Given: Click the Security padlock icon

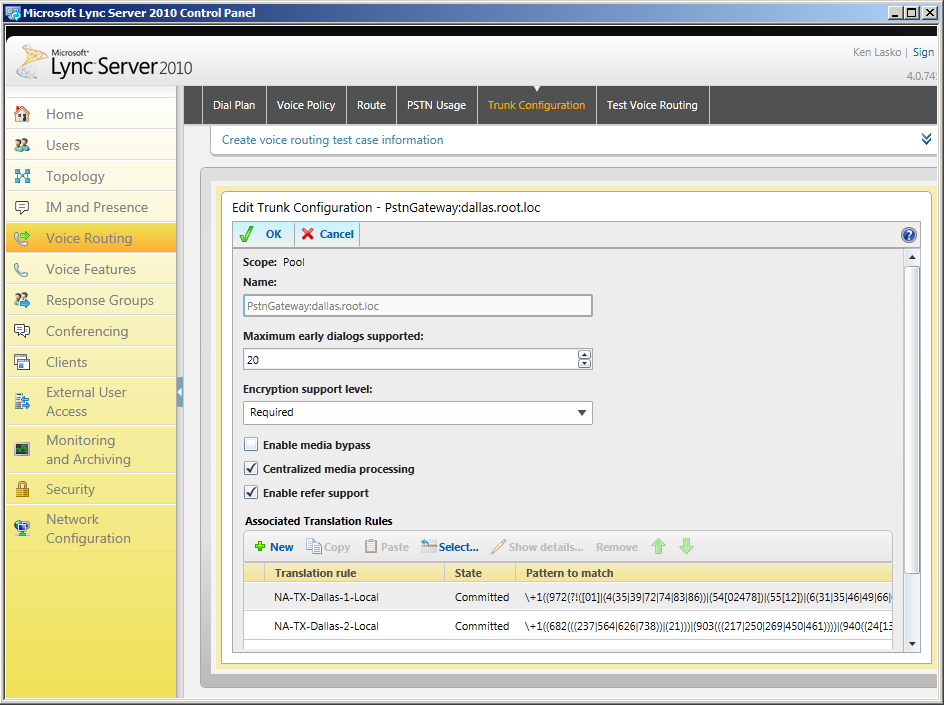Looking at the screenshot, I should tap(22, 489).
